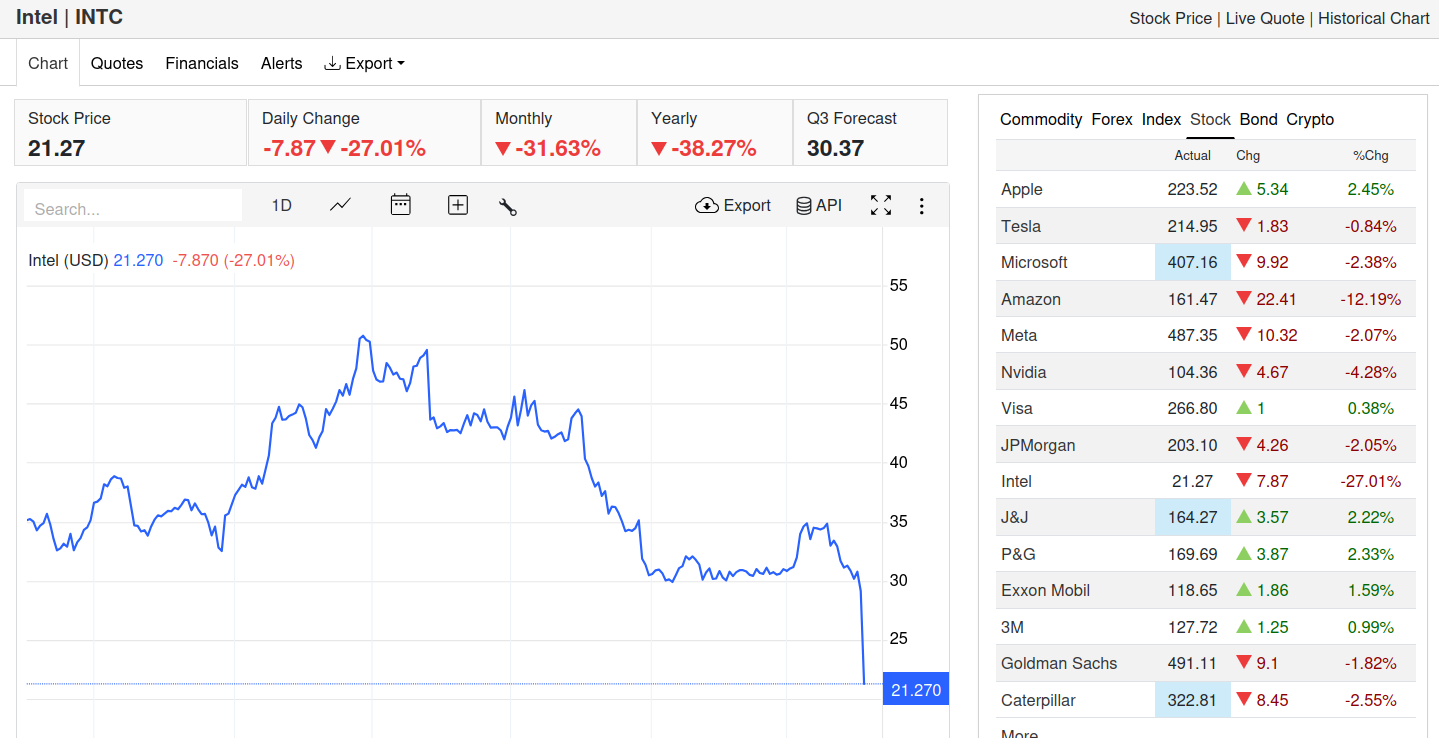Open the Amazon stock link
The width and height of the screenshot is (1439, 738).
(x=1031, y=299)
